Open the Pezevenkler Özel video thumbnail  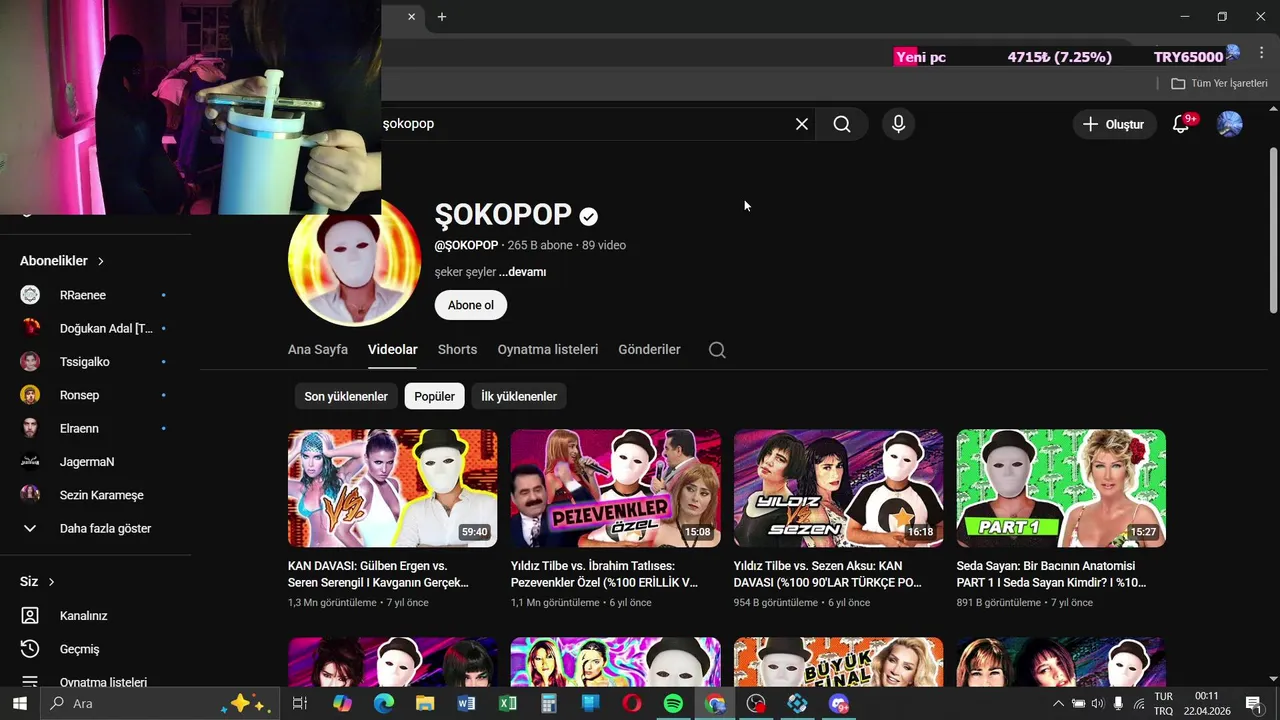(615, 488)
